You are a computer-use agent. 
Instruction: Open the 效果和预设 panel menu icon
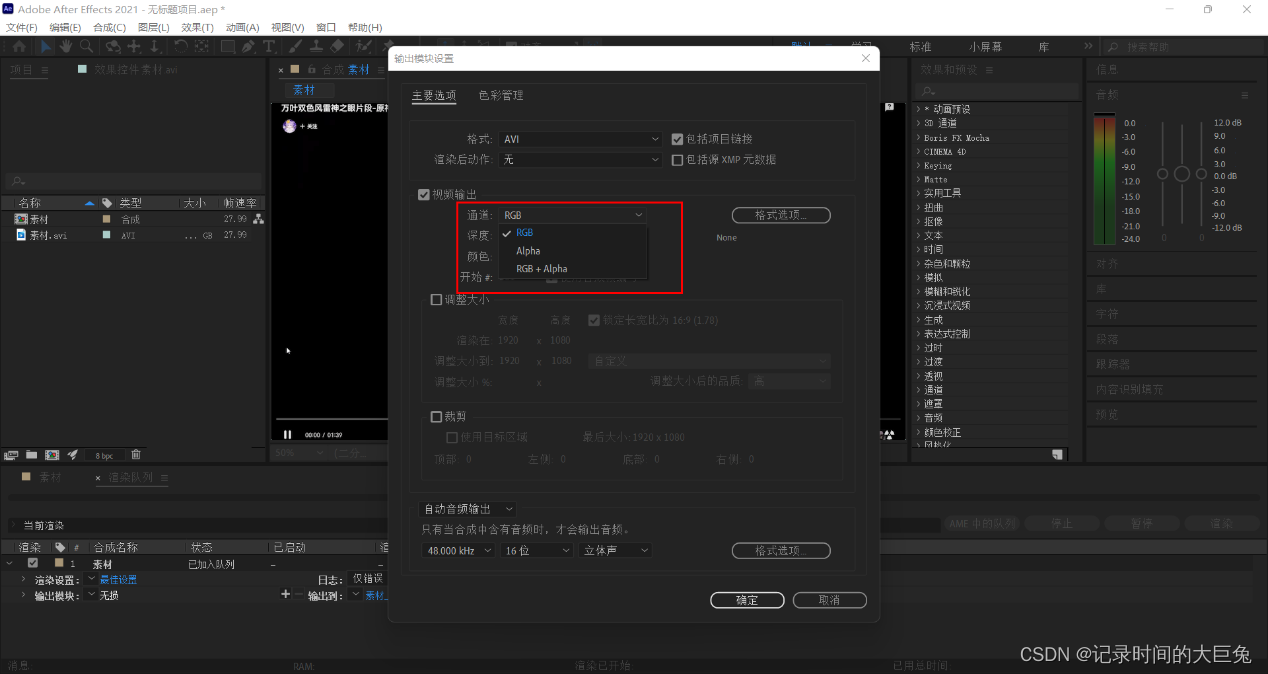(989, 70)
